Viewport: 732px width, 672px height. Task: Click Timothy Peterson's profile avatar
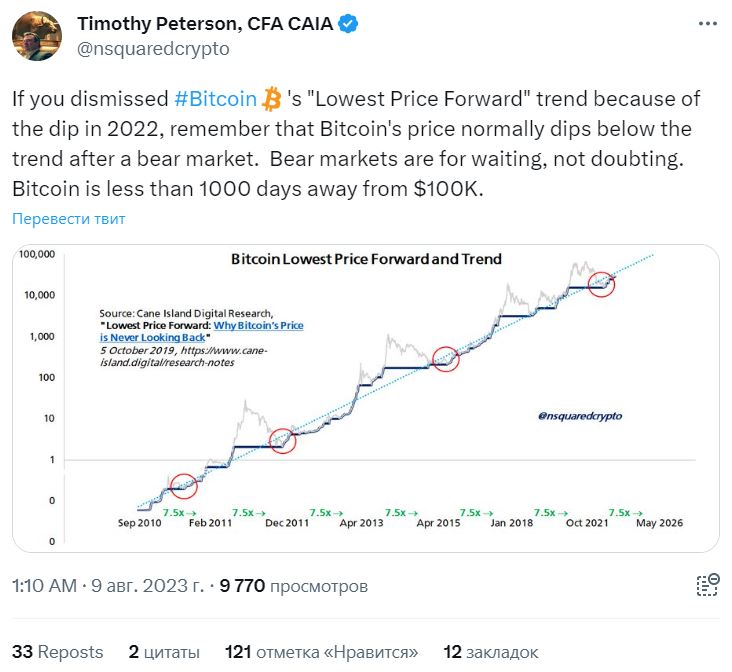click(37, 36)
